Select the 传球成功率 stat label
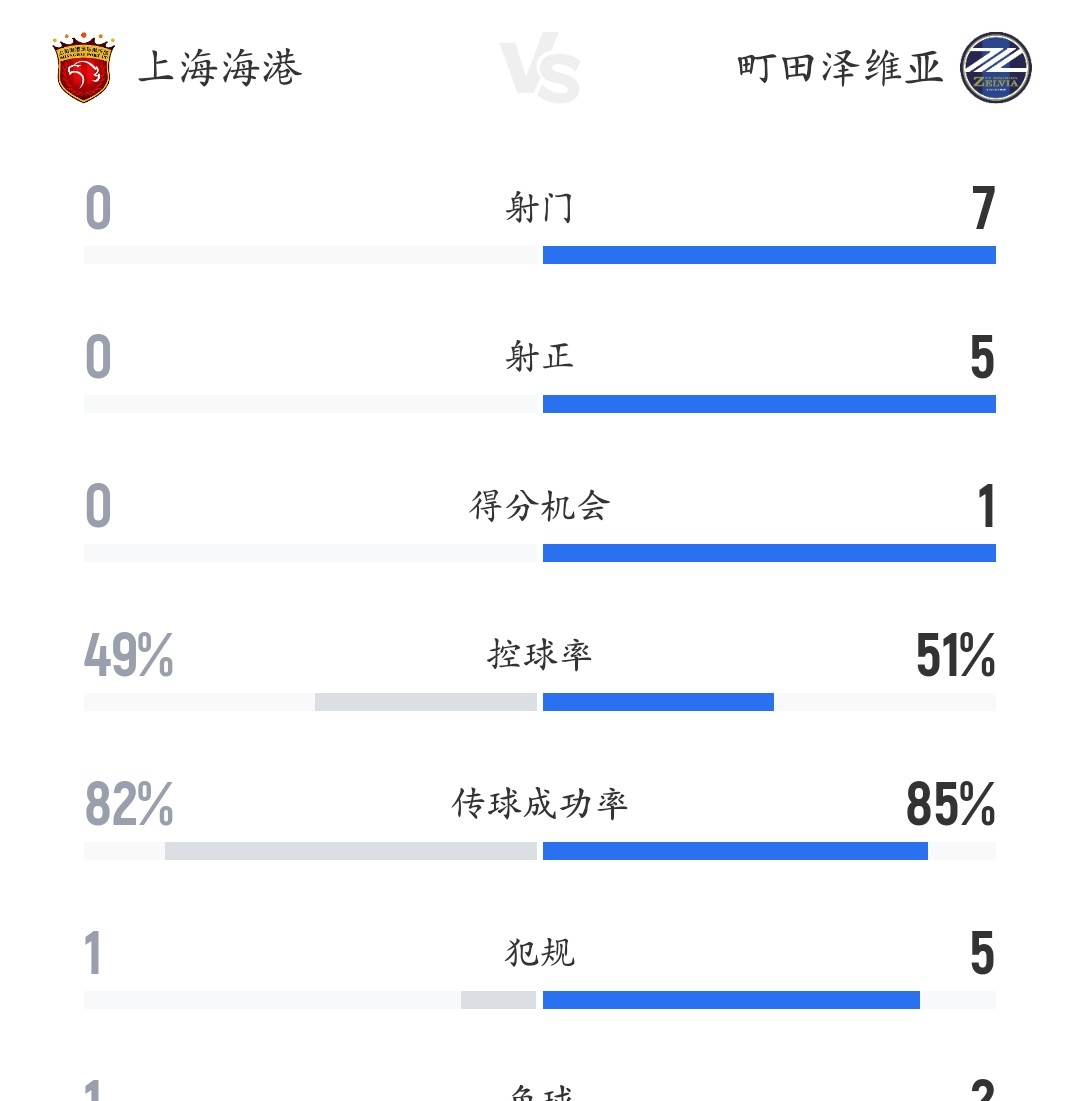The image size is (1080, 1101). click(x=540, y=804)
